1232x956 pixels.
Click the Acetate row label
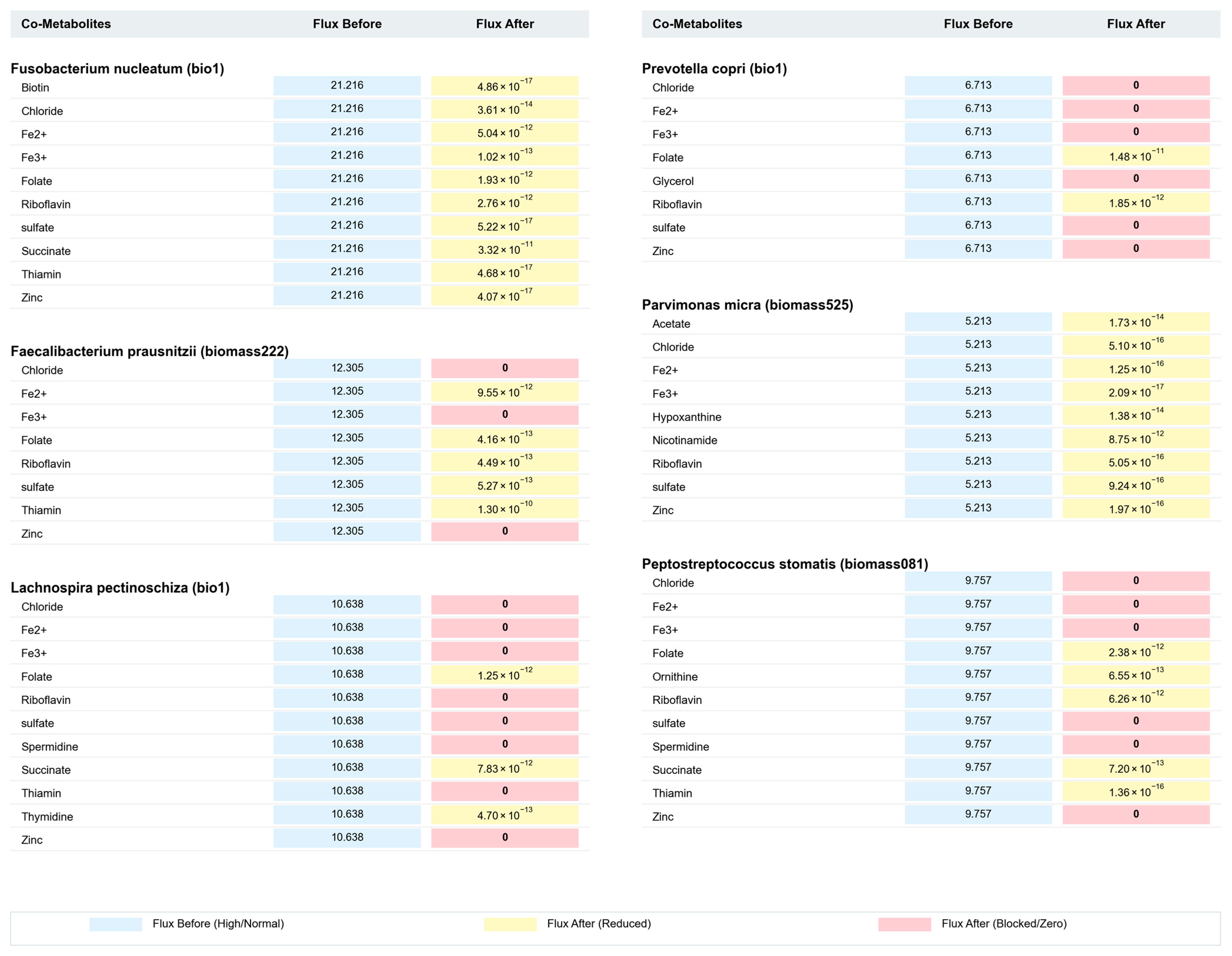tap(671, 324)
